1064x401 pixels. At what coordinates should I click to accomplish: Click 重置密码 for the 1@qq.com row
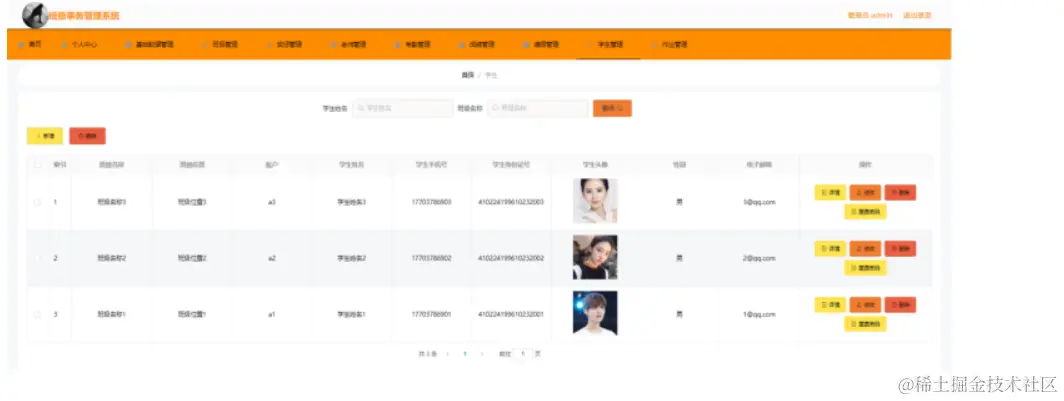tap(865, 324)
